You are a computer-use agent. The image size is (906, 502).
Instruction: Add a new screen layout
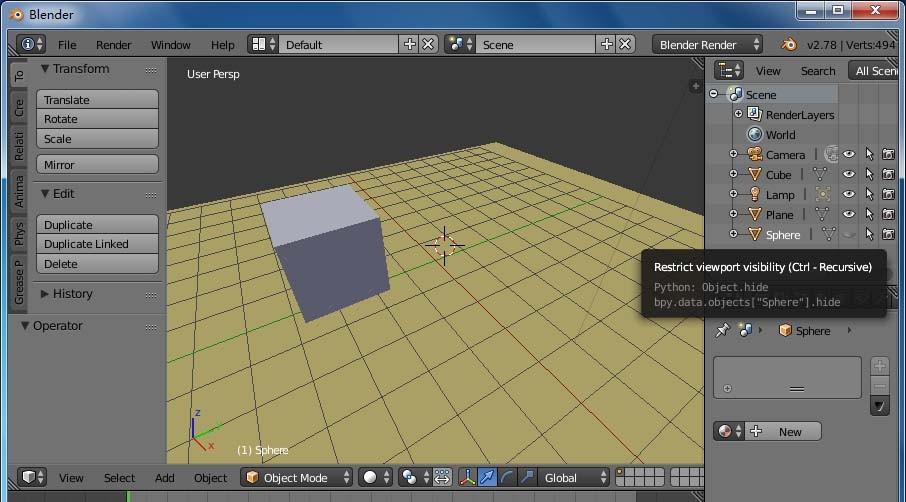(410, 44)
